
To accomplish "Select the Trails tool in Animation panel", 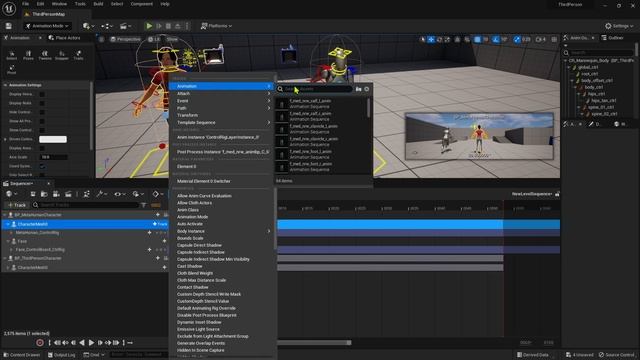I will [78, 56].
